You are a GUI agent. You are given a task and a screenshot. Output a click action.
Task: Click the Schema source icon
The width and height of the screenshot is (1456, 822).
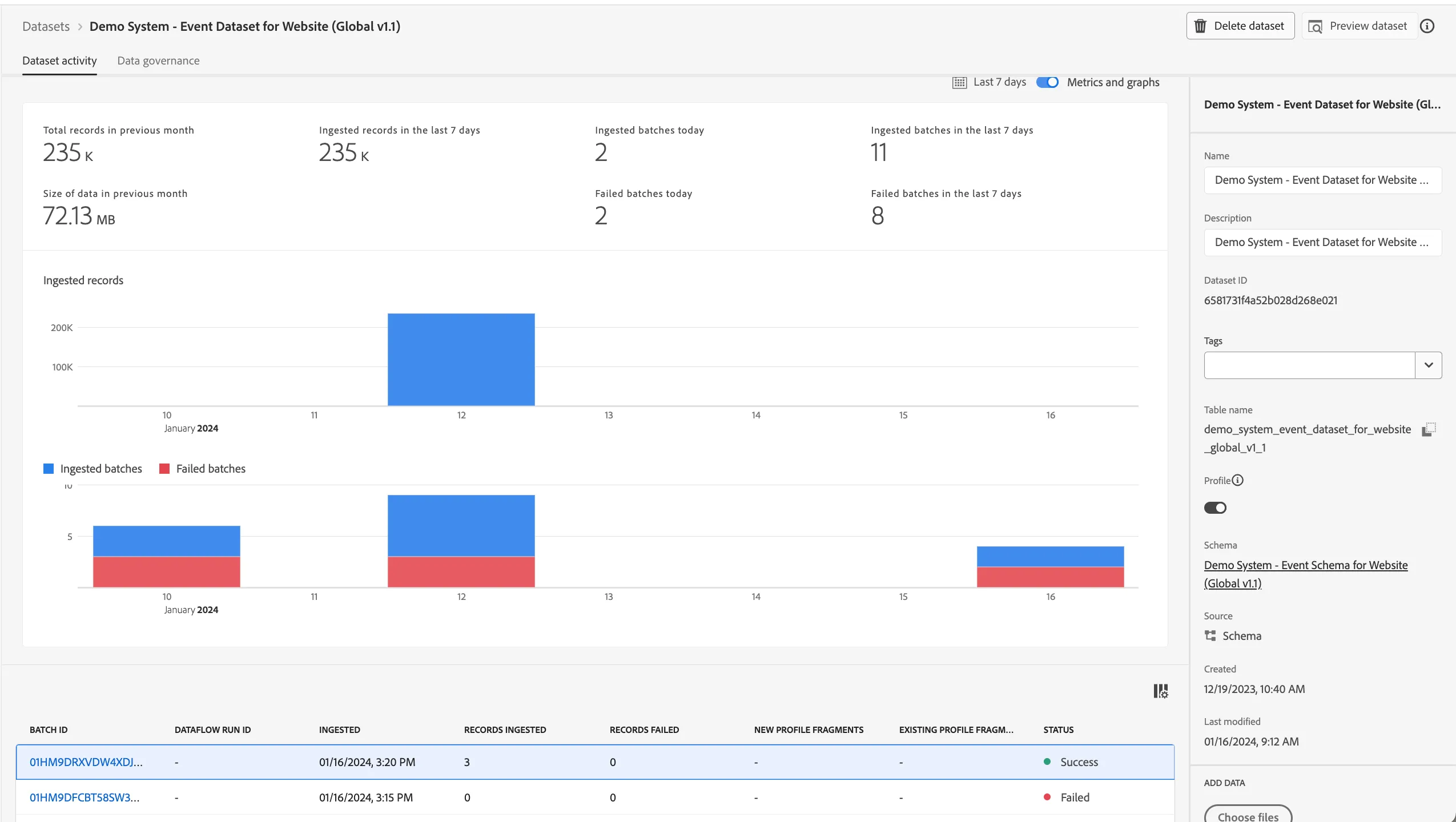click(x=1210, y=635)
